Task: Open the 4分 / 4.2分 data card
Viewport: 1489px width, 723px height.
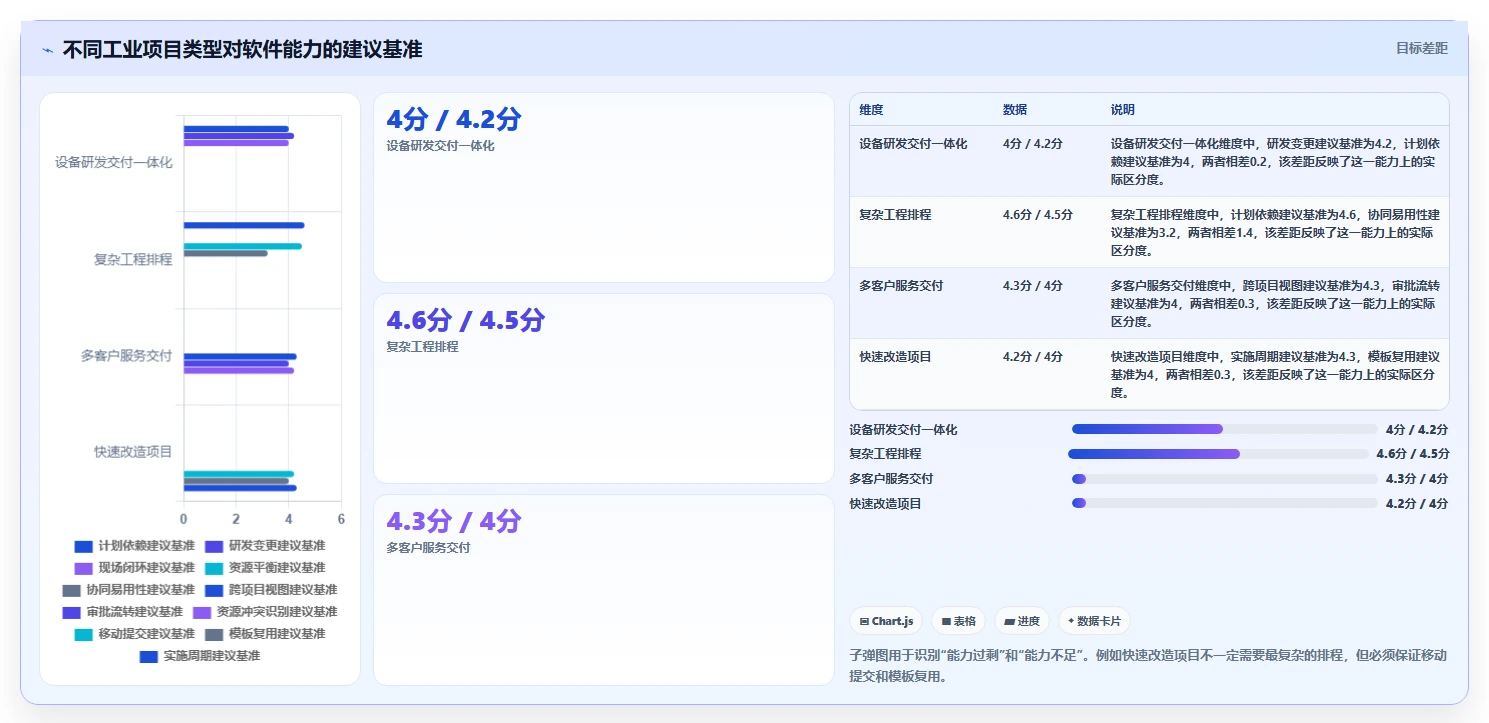Action: click(x=603, y=187)
